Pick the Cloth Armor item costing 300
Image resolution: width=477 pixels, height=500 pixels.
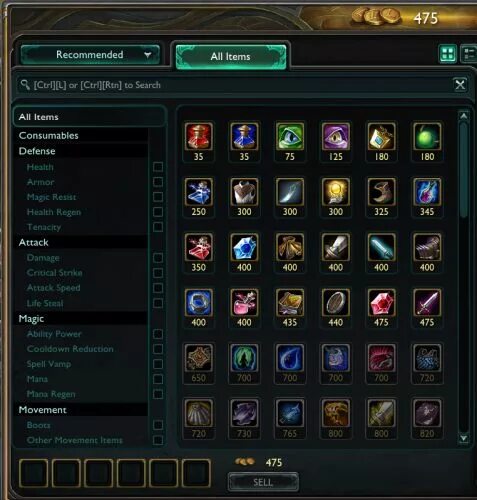click(244, 192)
